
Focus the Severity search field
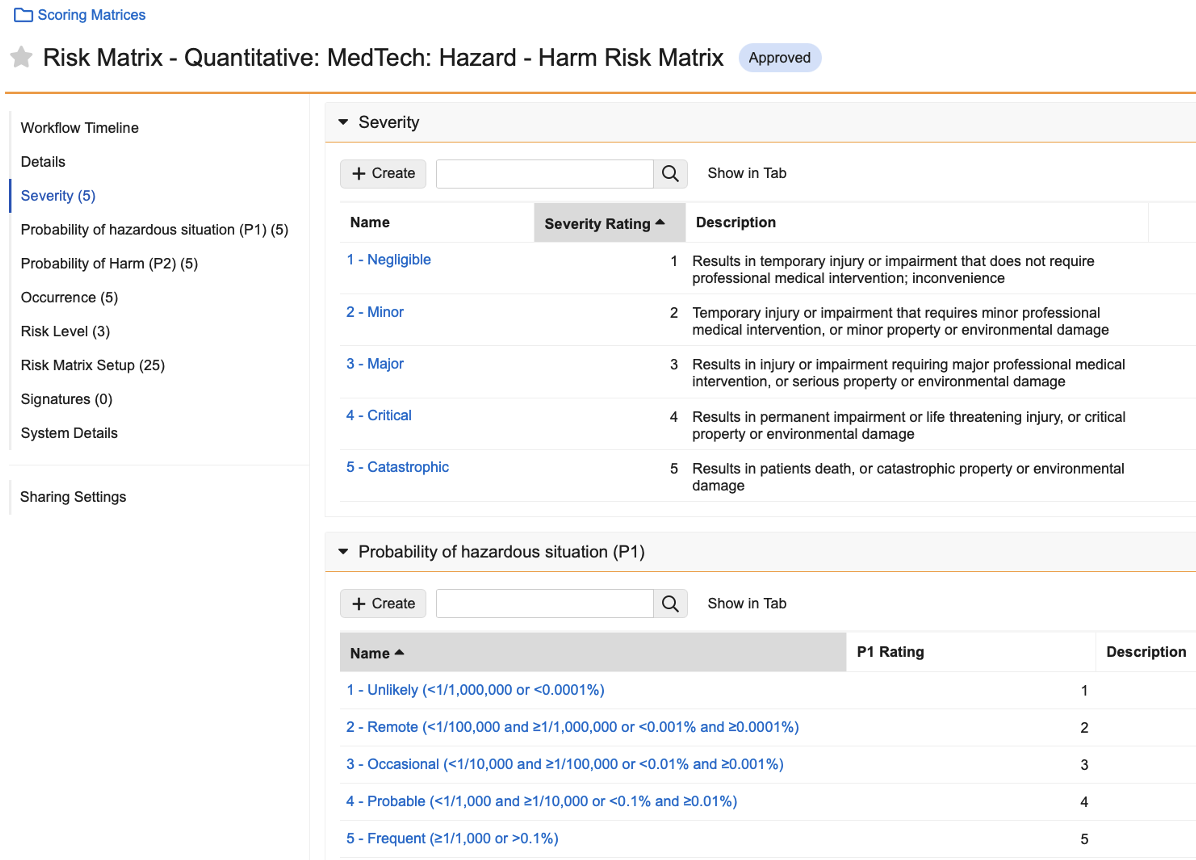coord(545,174)
